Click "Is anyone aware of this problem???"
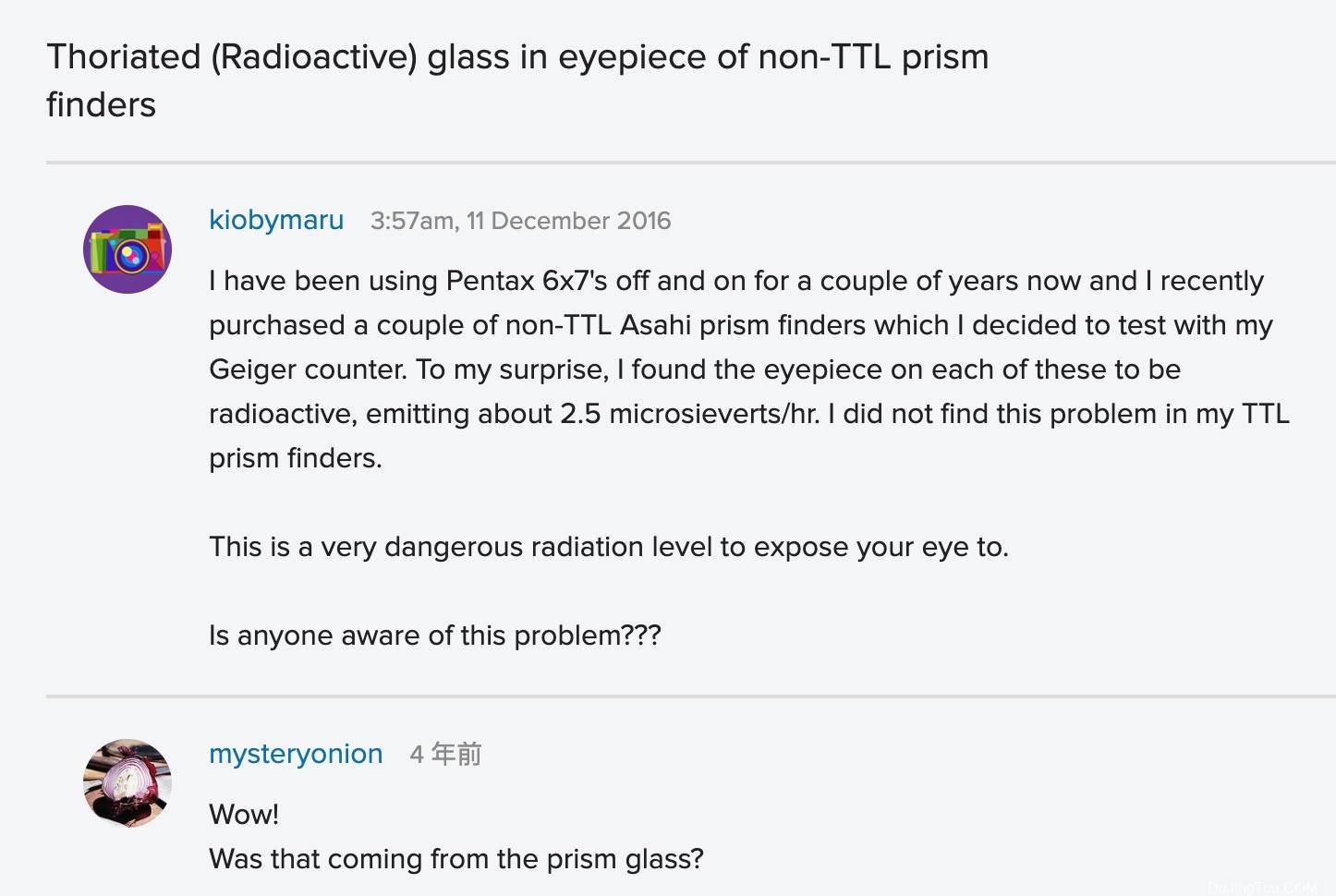This screenshot has height=896, width=1336. (435, 636)
